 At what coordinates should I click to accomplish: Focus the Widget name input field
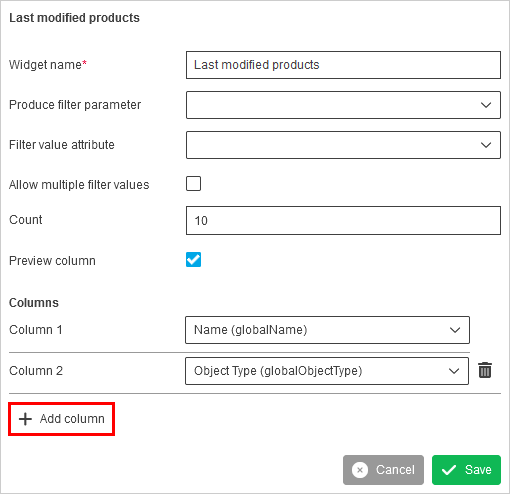tap(343, 65)
